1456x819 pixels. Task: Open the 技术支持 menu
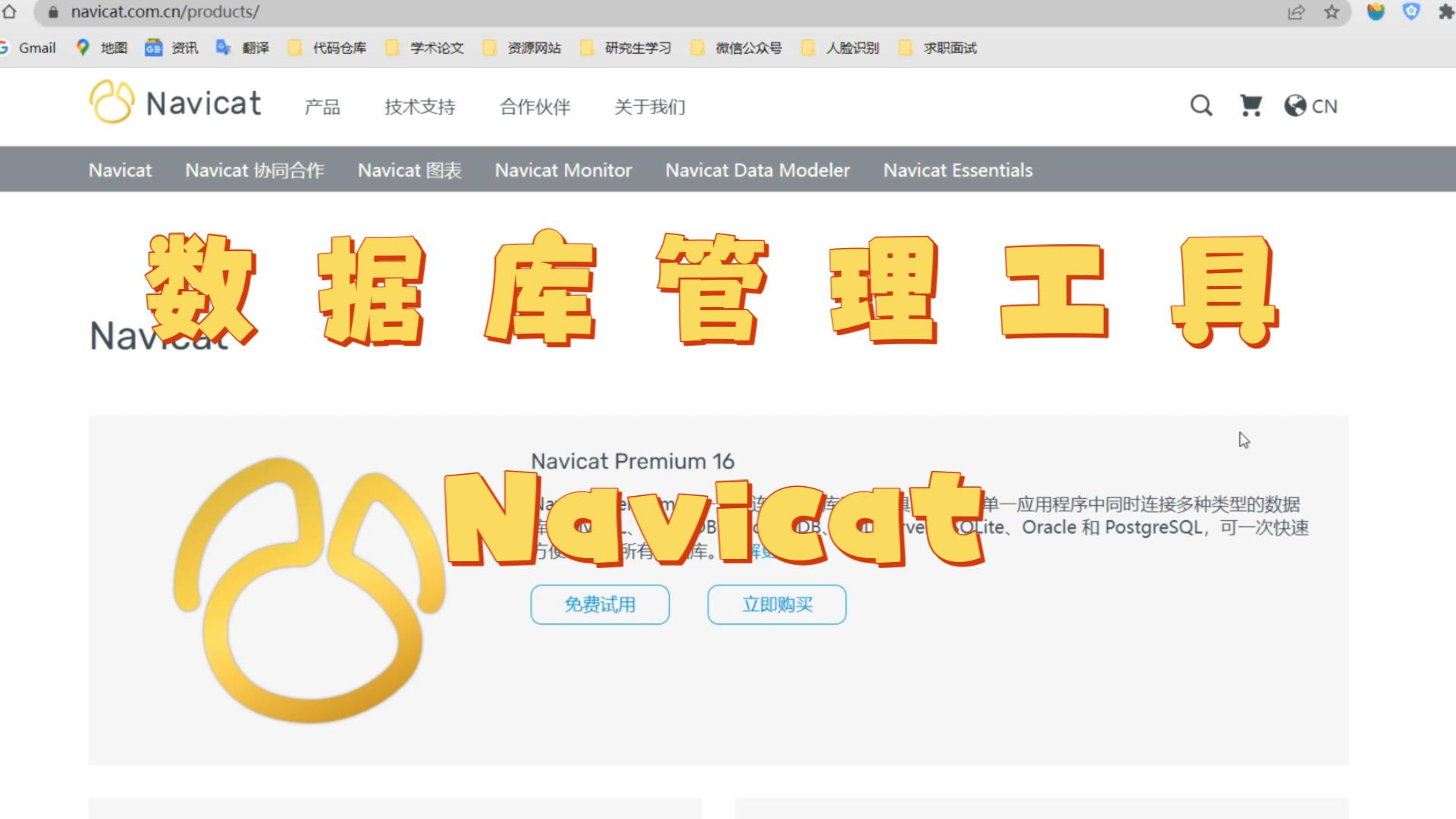coord(419,107)
